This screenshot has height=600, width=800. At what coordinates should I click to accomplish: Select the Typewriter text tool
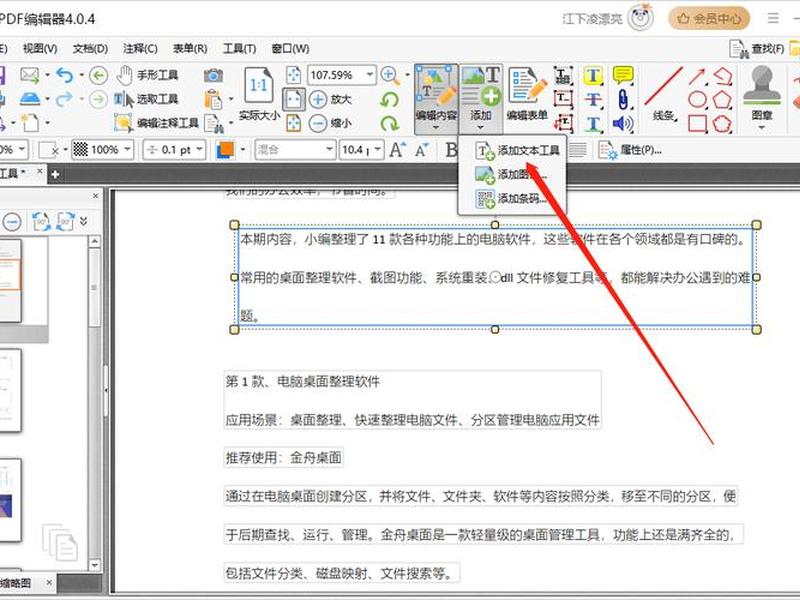pyautogui.click(x=563, y=76)
